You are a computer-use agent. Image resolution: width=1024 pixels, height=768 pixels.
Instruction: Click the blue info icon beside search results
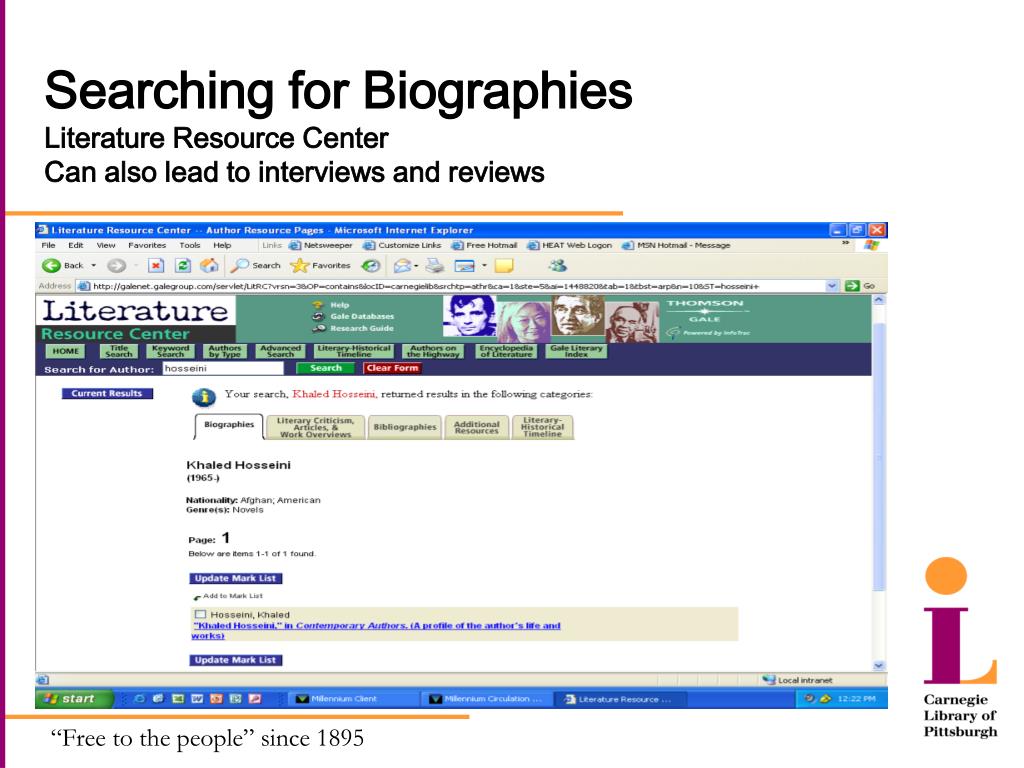coord(204,396)
